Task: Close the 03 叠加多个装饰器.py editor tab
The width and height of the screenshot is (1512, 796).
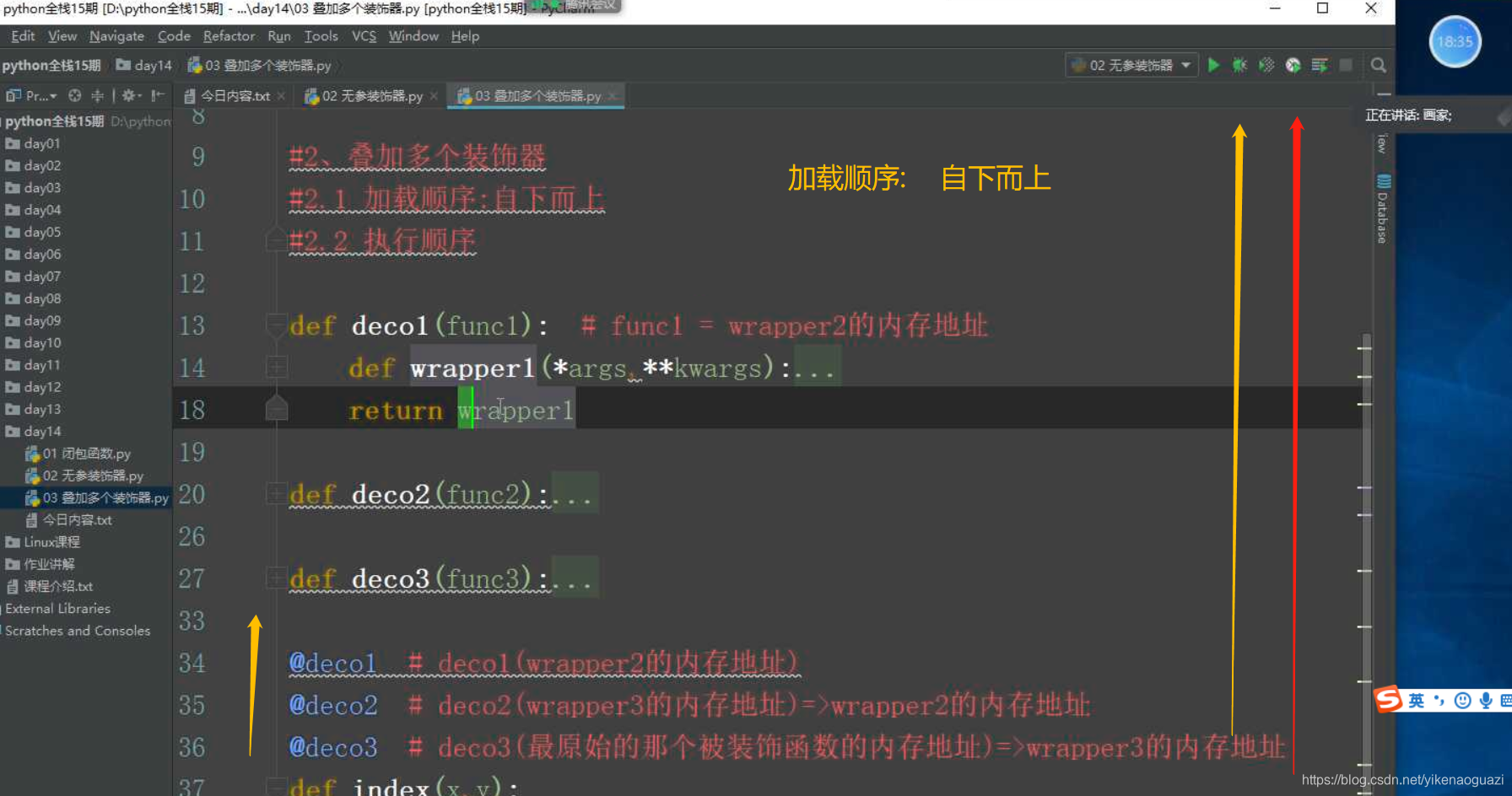Action: pos(613,96)
